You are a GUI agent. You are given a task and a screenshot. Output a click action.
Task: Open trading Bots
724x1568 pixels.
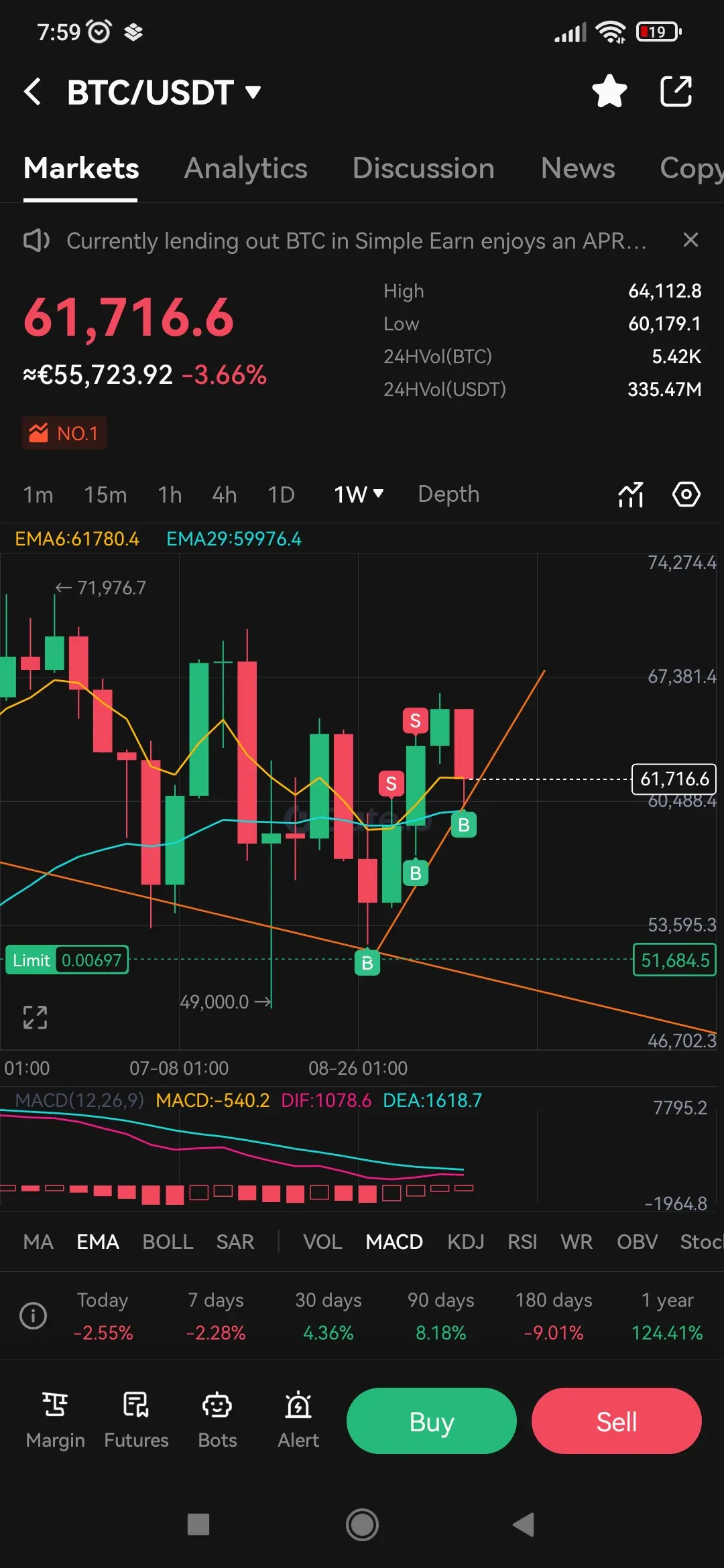tap(217, 1421)
